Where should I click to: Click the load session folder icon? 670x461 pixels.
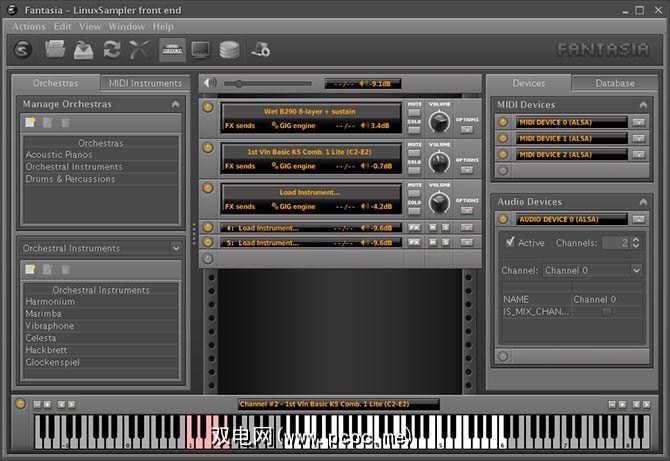57,49
